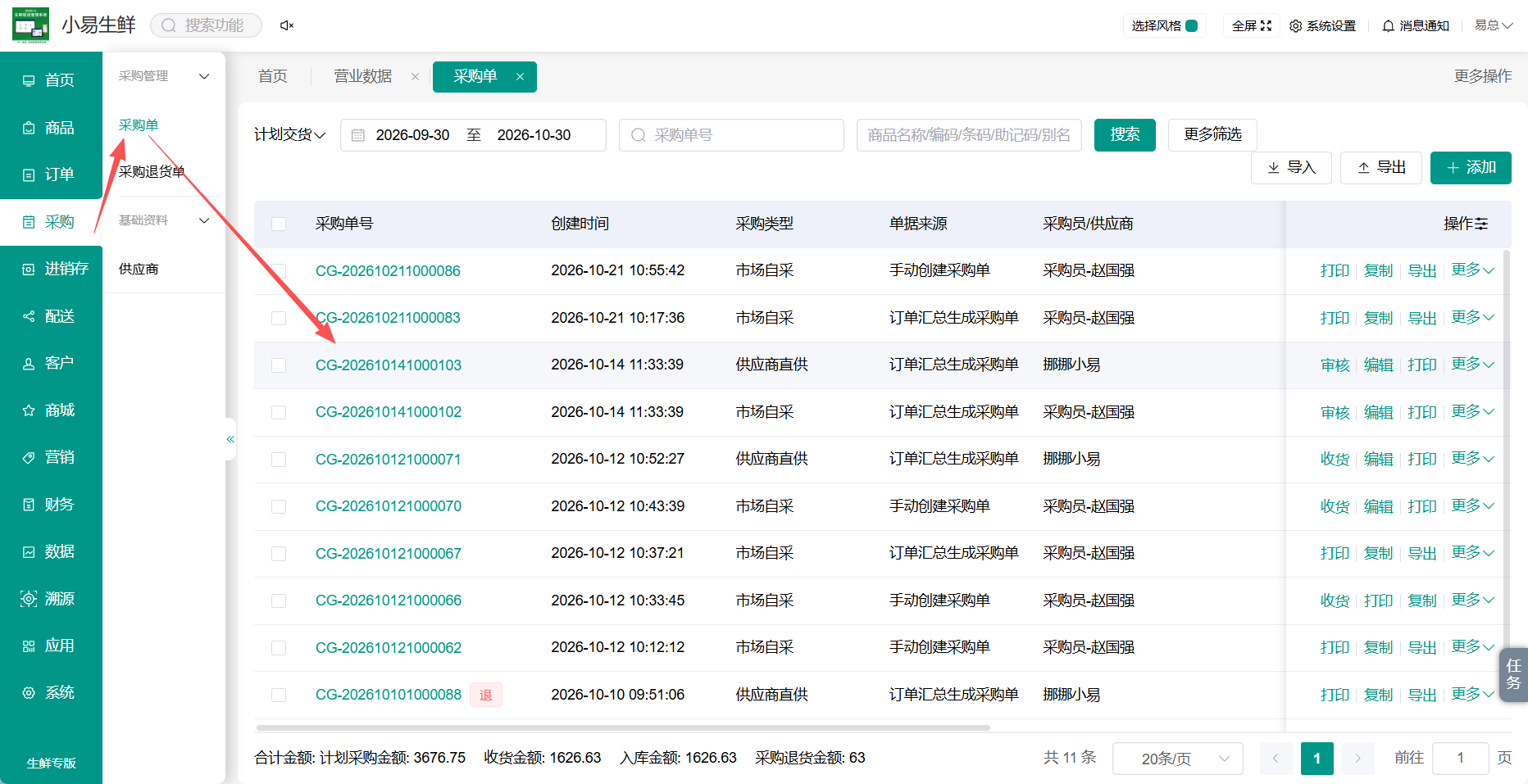
Task: Open 配送 in the left sidebar
Action: pos(51,316)
